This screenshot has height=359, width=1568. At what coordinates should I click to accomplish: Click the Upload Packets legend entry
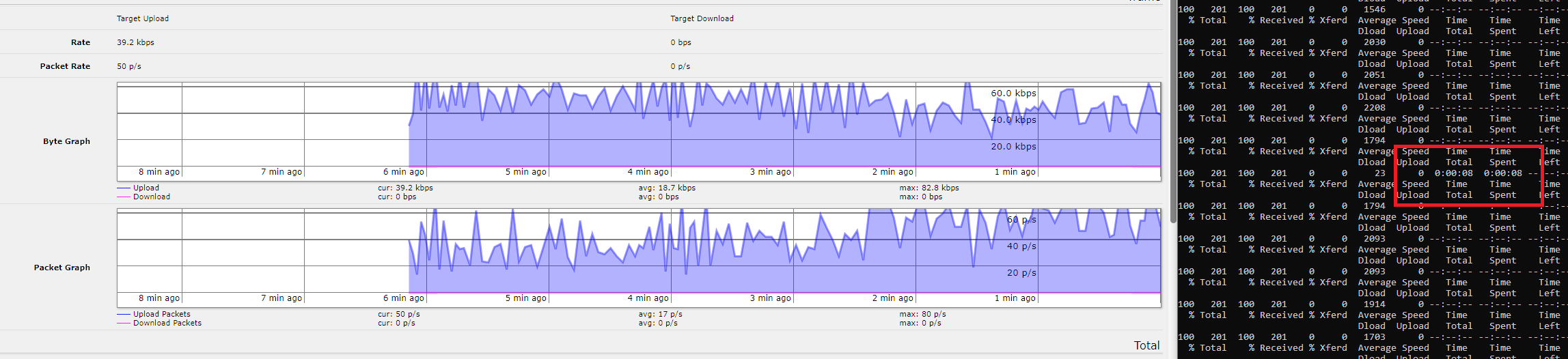pos(161,314)
